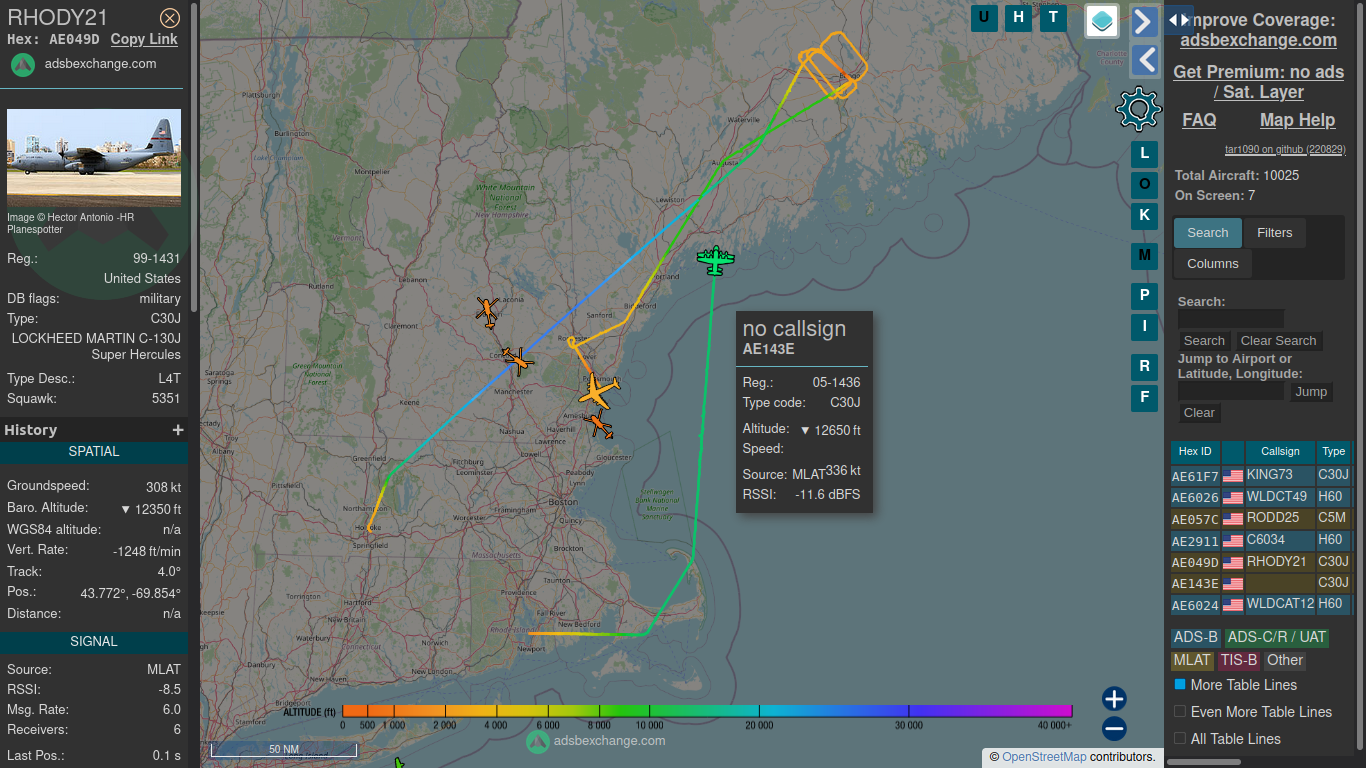
Task: Click the US flag in WLDCAT12 row
Action: pyautogui.click(x=1233, y=605)
